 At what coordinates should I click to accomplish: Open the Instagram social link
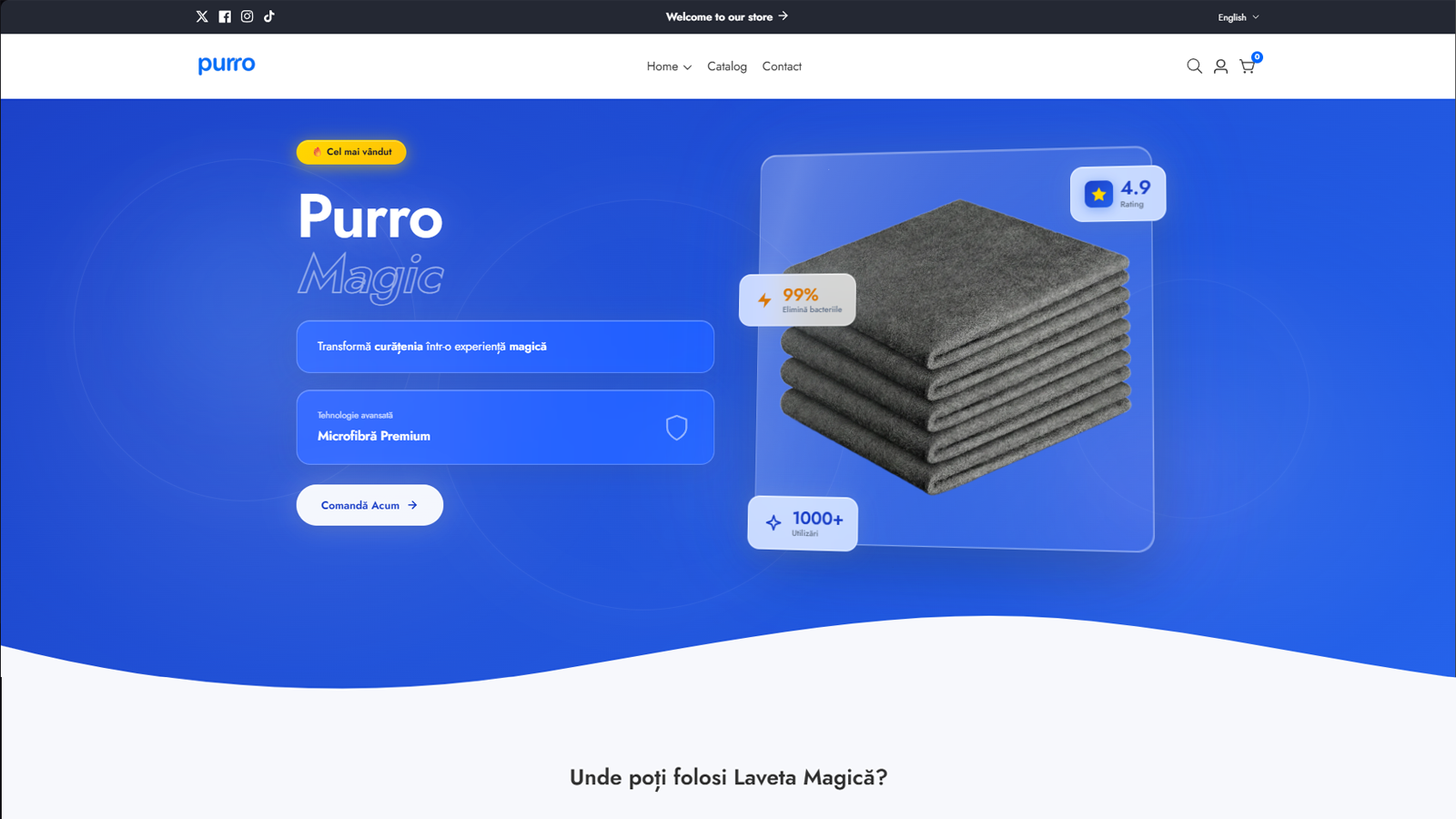click(x=247, y=16)
